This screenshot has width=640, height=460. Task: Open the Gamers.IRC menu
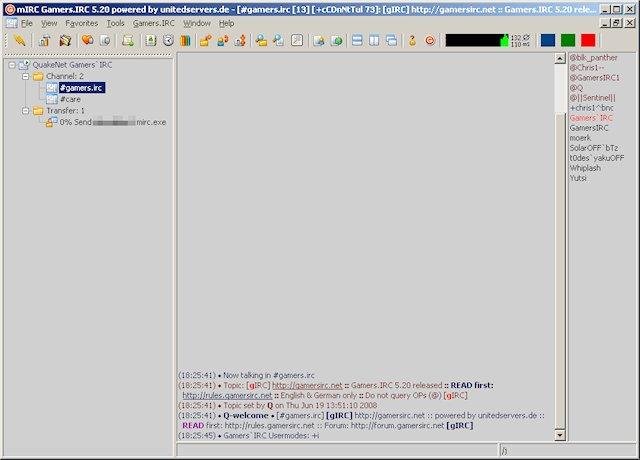[153, 23]
